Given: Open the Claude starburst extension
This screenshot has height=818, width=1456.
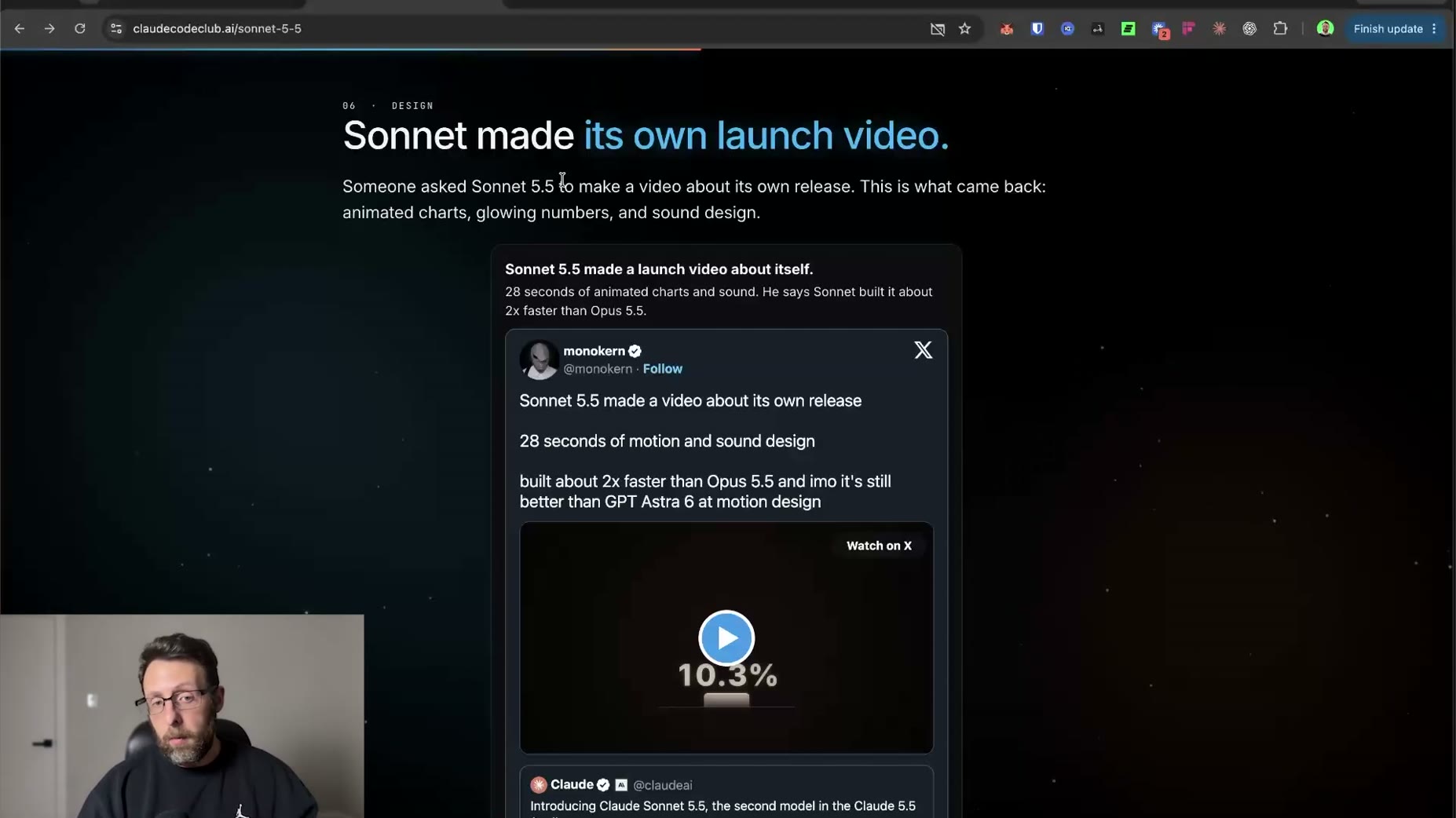Looking at the screenshot, I should (x=1220, y=29).
